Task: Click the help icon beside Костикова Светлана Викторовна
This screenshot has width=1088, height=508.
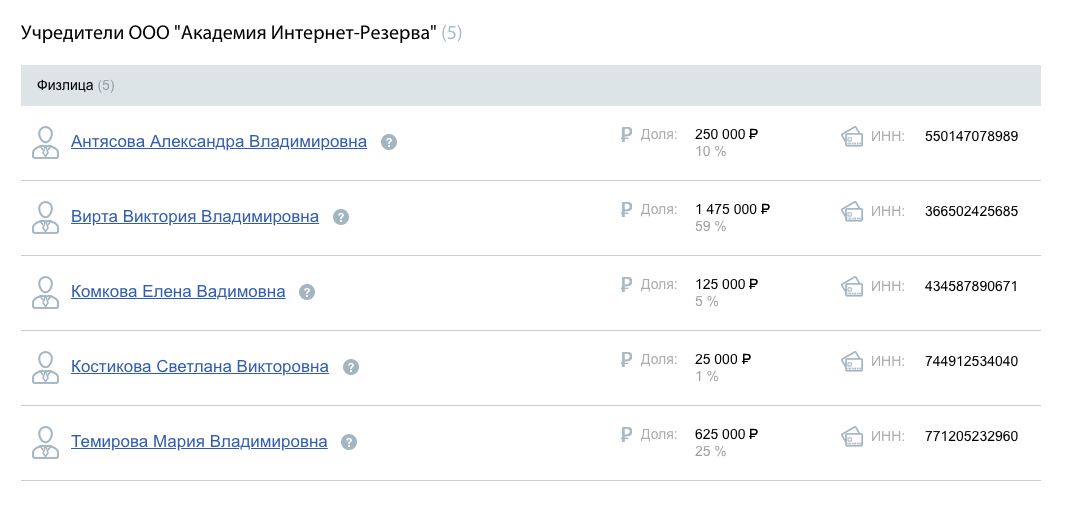Action: click(x=351, y=367)
